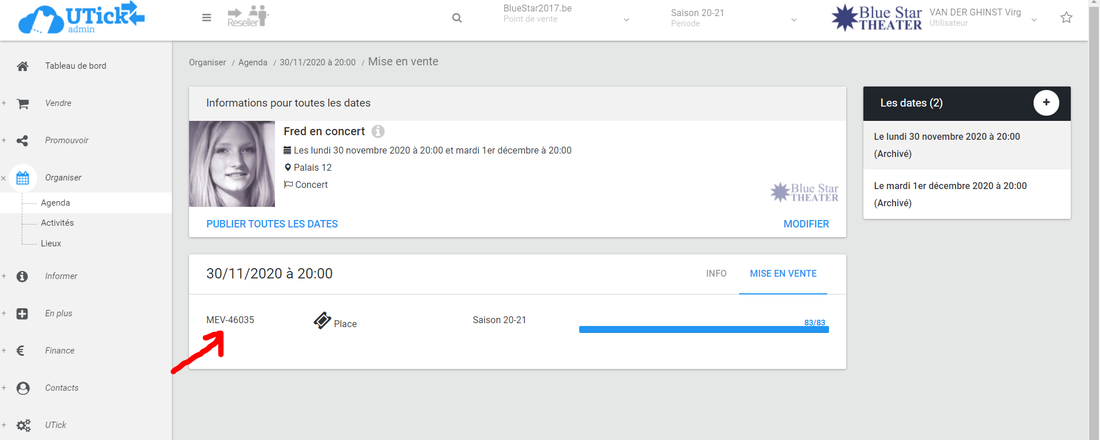
Task: Click the MODIFIER link
Action: (x=806, y=224)
